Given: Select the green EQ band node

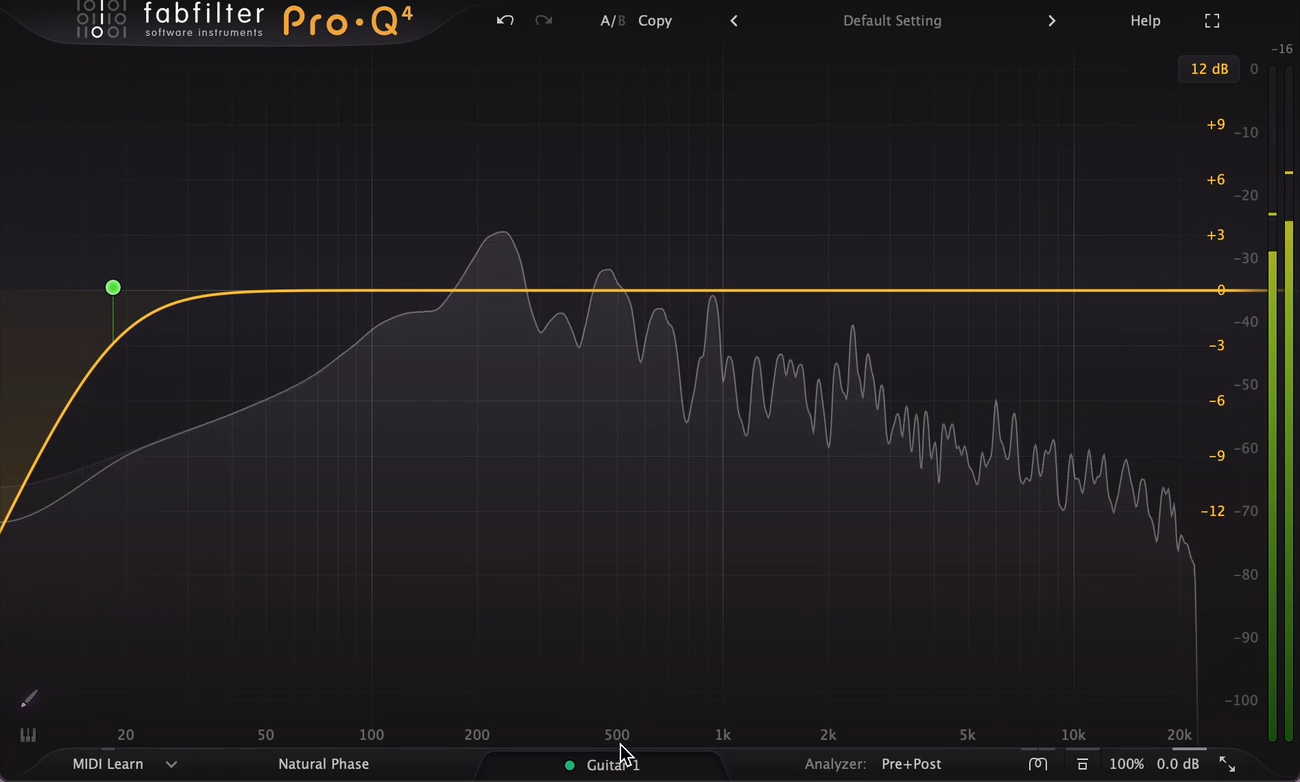Looking at the screenshot, I should tap(113, 288).
